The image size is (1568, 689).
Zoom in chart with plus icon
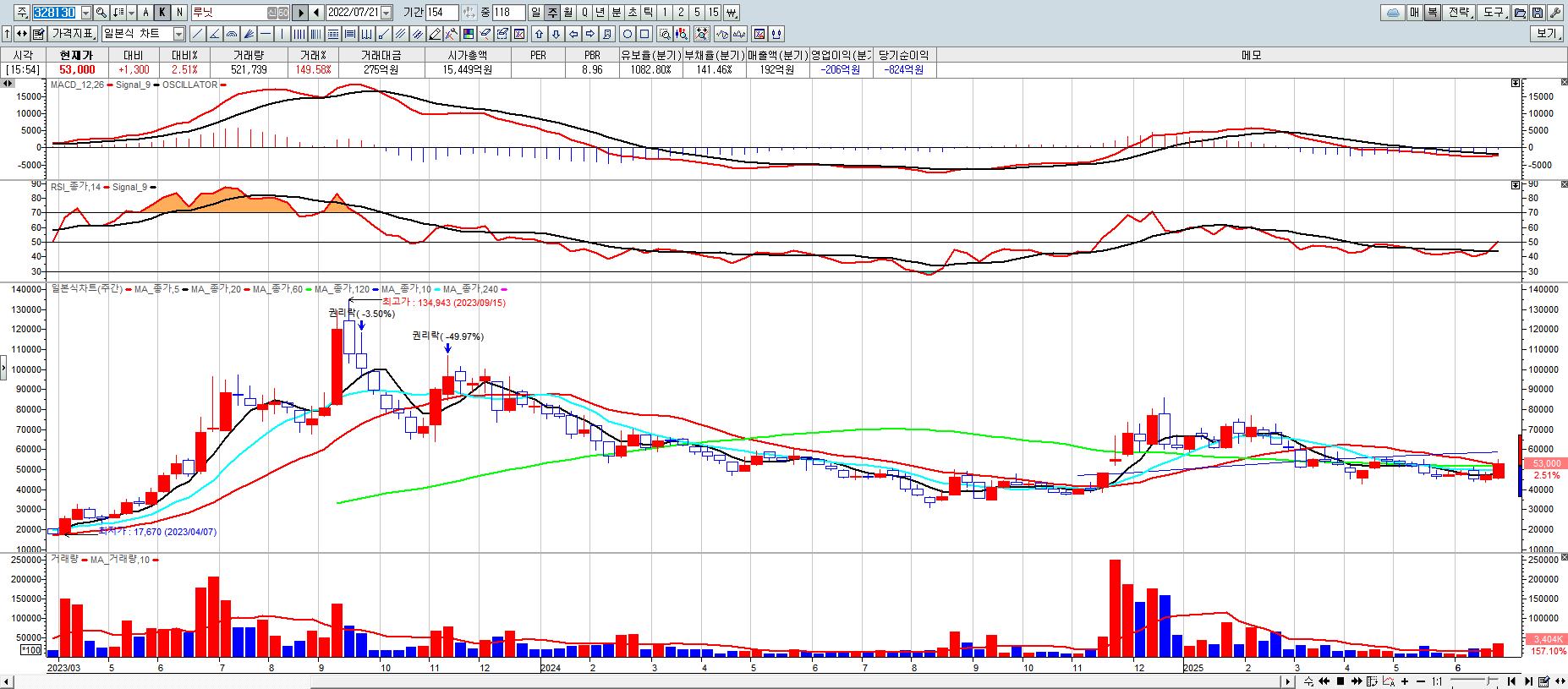pos(1405,681)
